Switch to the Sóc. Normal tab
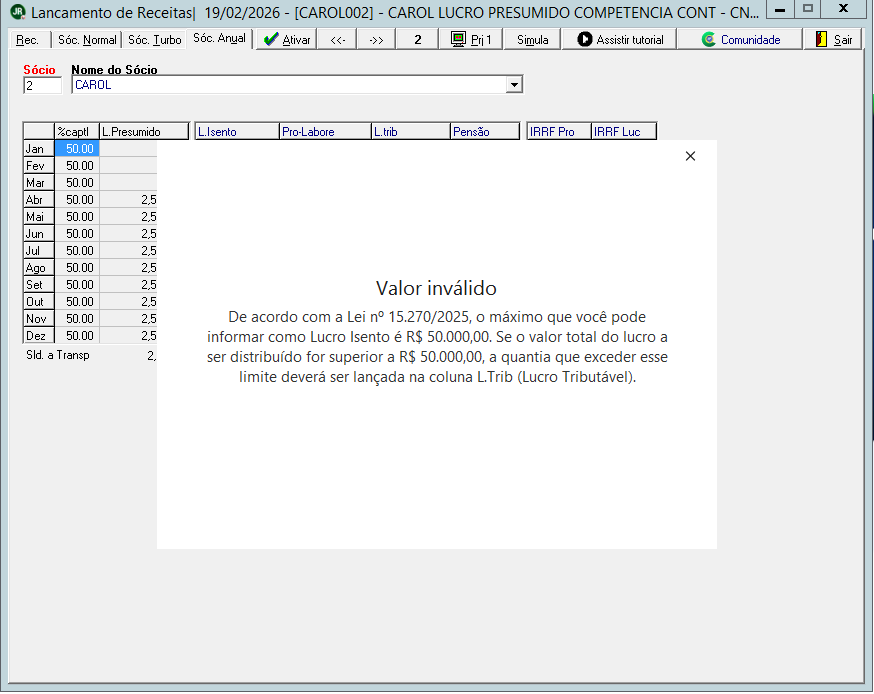The height and width of the screenshot is (694, 874). click(87, 40)
